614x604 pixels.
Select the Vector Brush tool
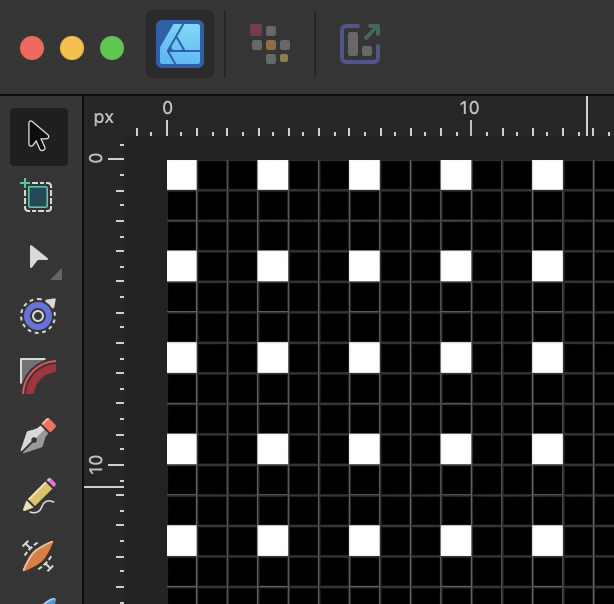tap(38, 555)
